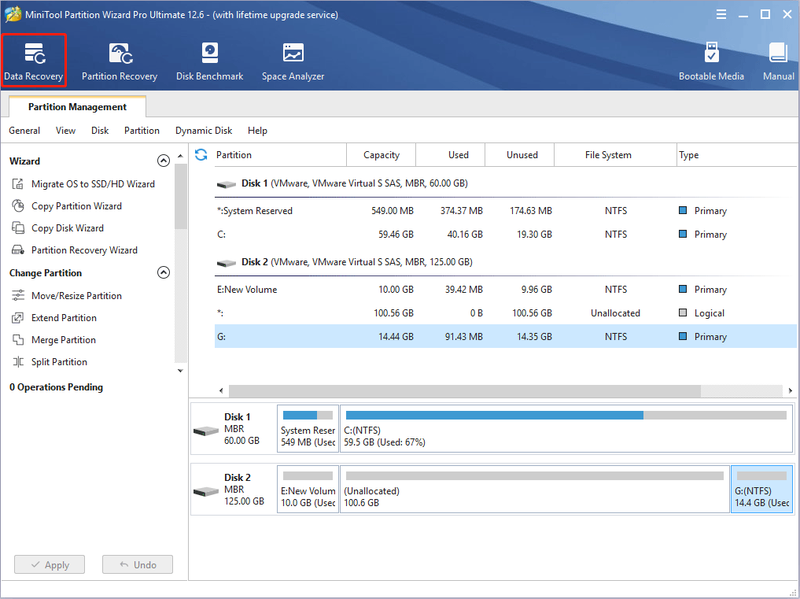Screen dimensions: 800x599
Task: Click the C:(NTFS) usage bar on Disk 1
Action: pos(566,415)
